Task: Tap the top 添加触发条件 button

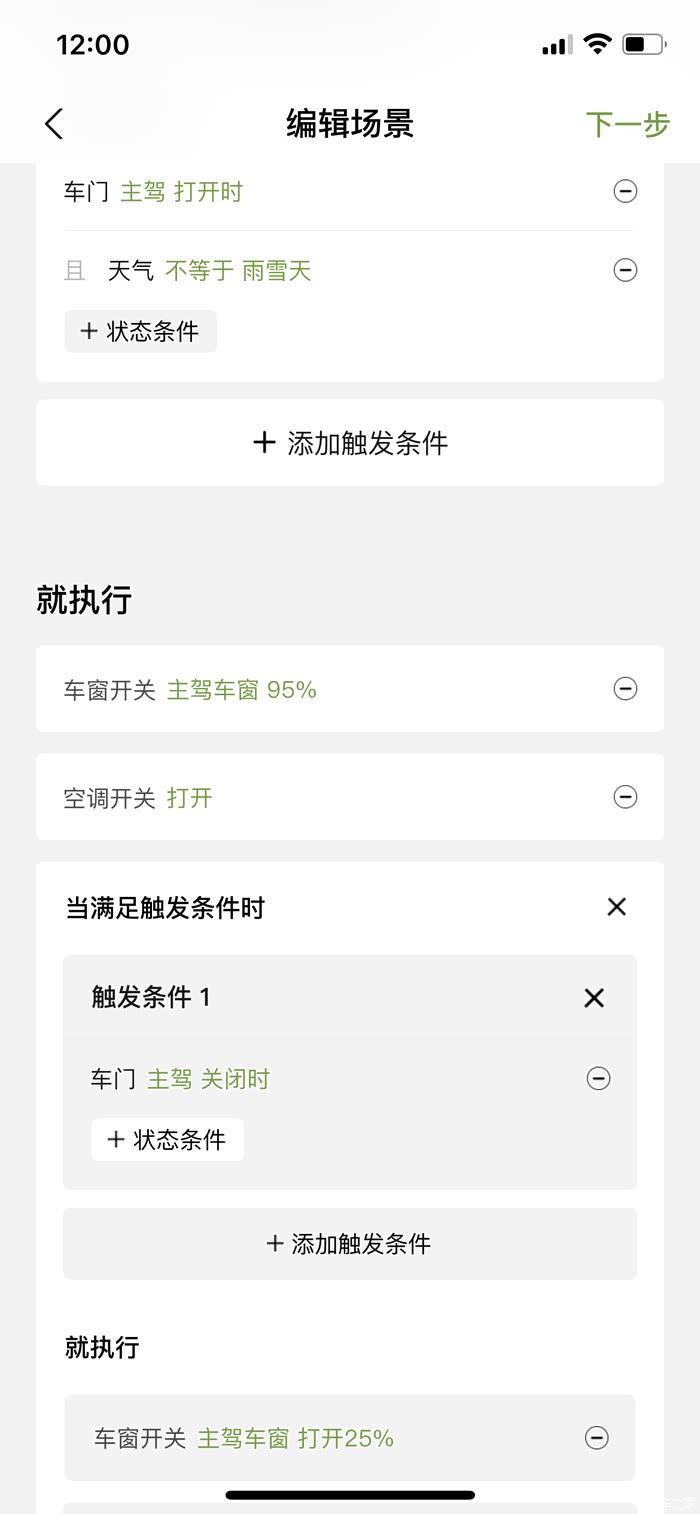Action: 350,443
